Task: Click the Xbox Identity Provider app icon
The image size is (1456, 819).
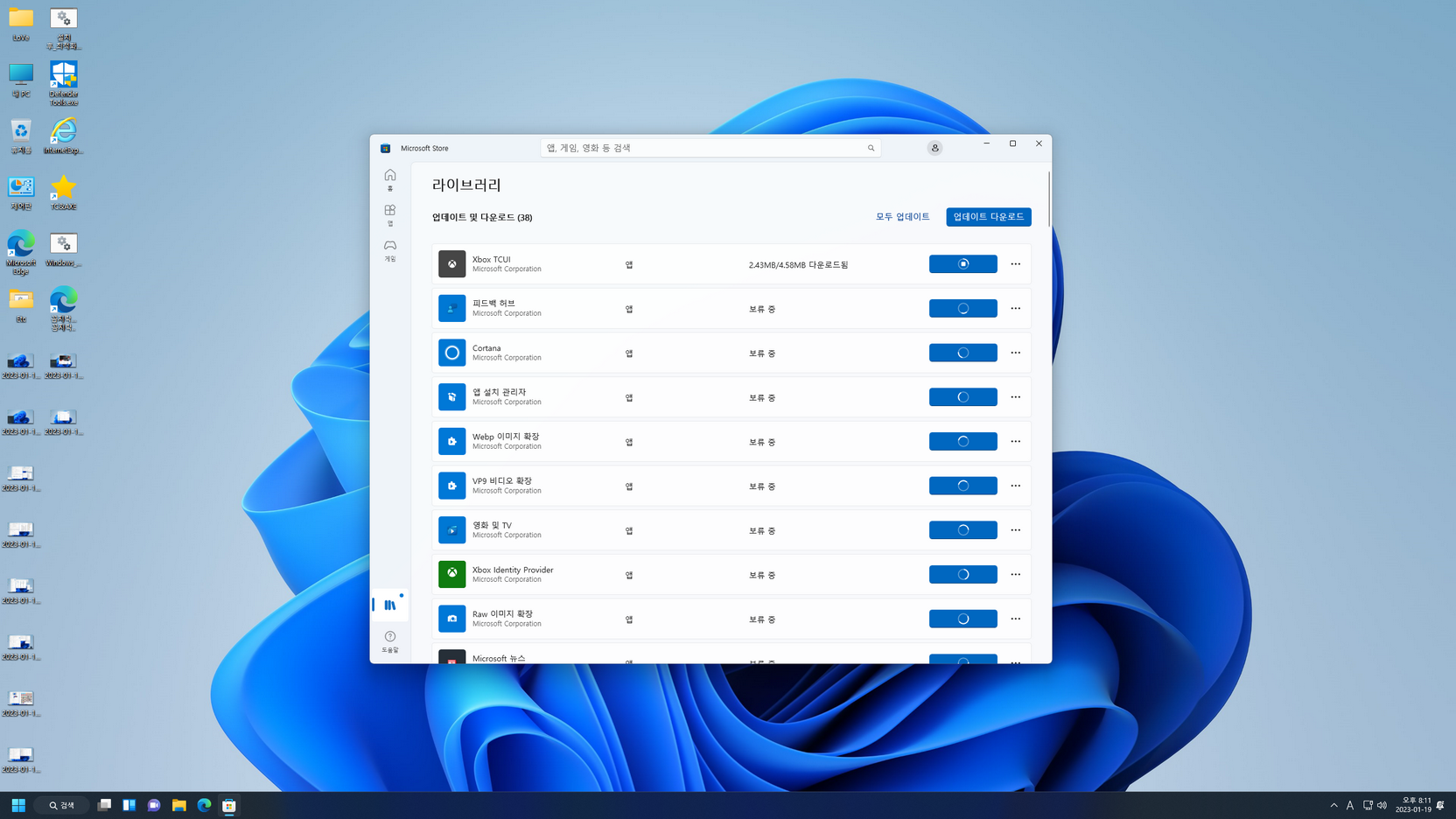Action: [x=451, y=574]
